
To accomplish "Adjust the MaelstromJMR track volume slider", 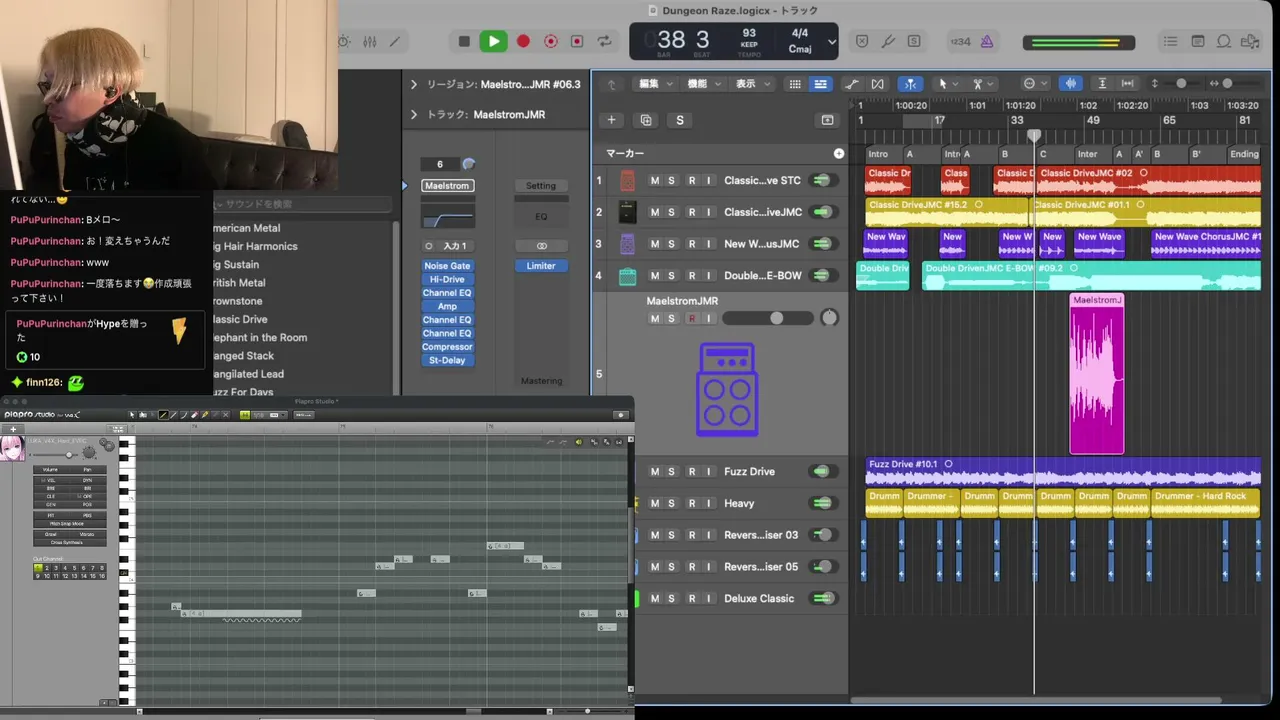I will click(767, 318).
